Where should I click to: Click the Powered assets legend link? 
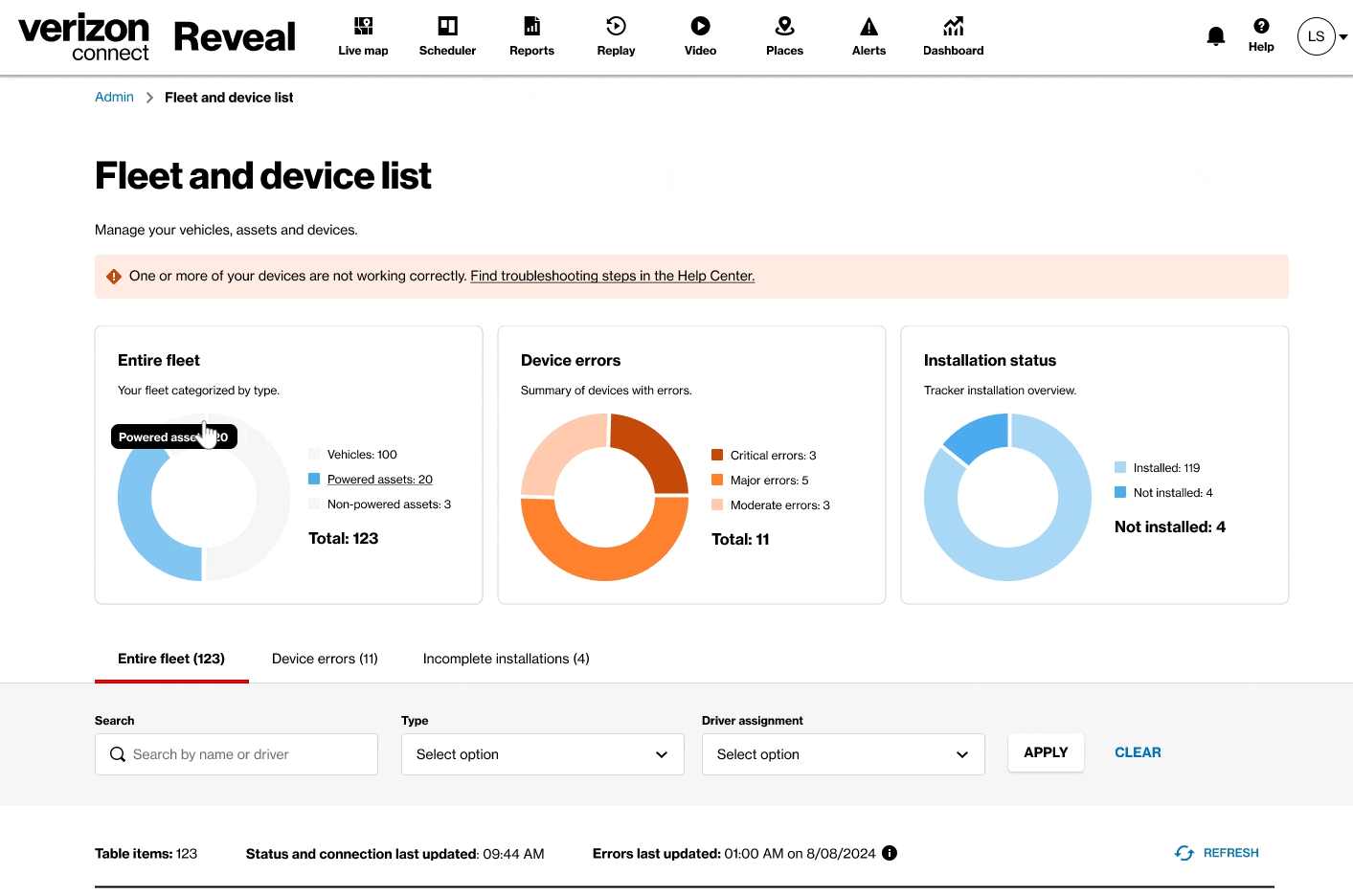point(380,479)
